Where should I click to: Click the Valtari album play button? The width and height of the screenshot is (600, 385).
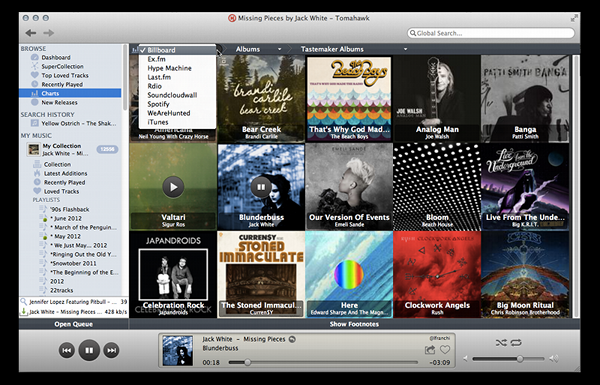point(173,187)
